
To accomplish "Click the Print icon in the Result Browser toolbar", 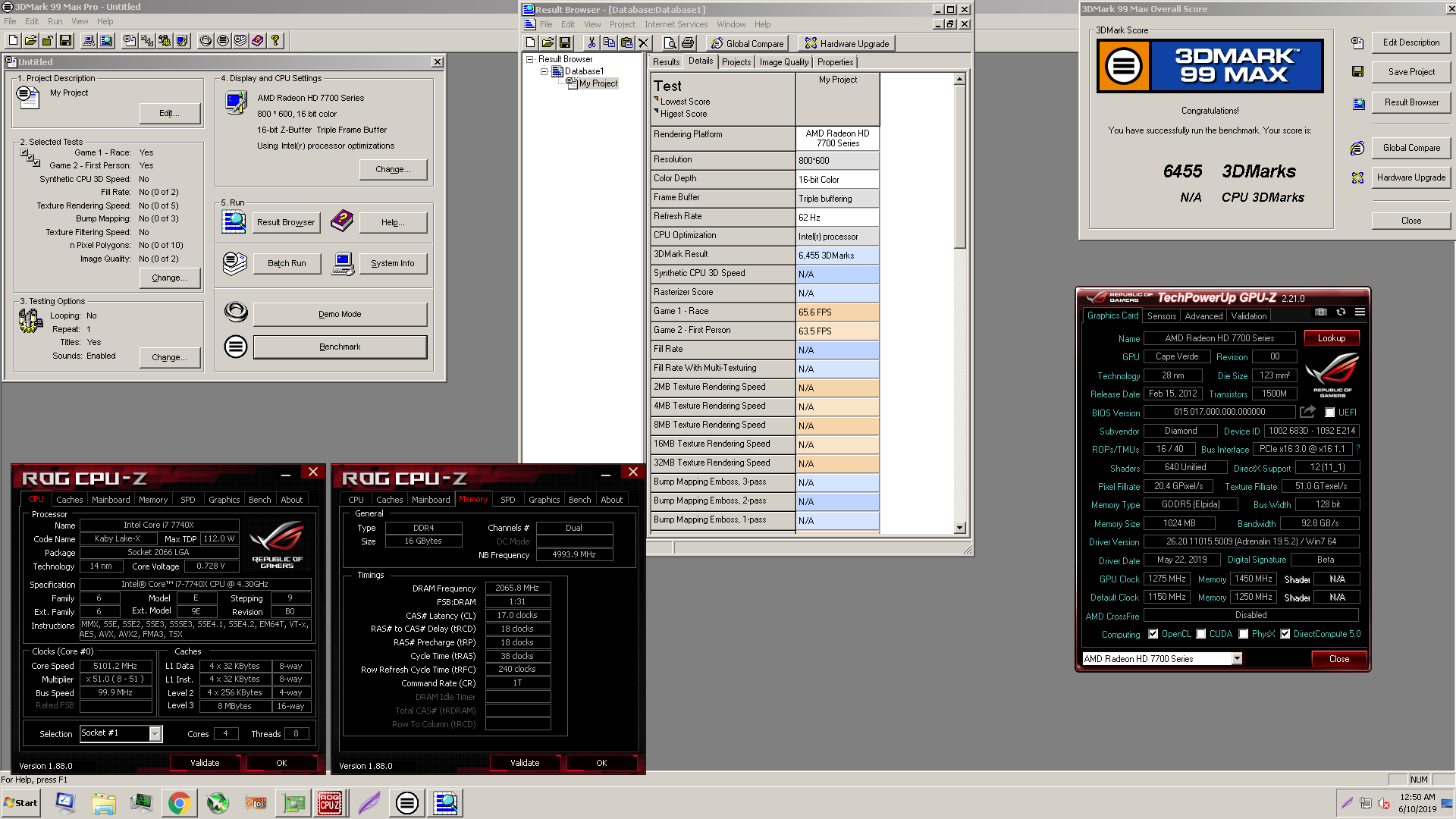I will [x=688, y=42].
